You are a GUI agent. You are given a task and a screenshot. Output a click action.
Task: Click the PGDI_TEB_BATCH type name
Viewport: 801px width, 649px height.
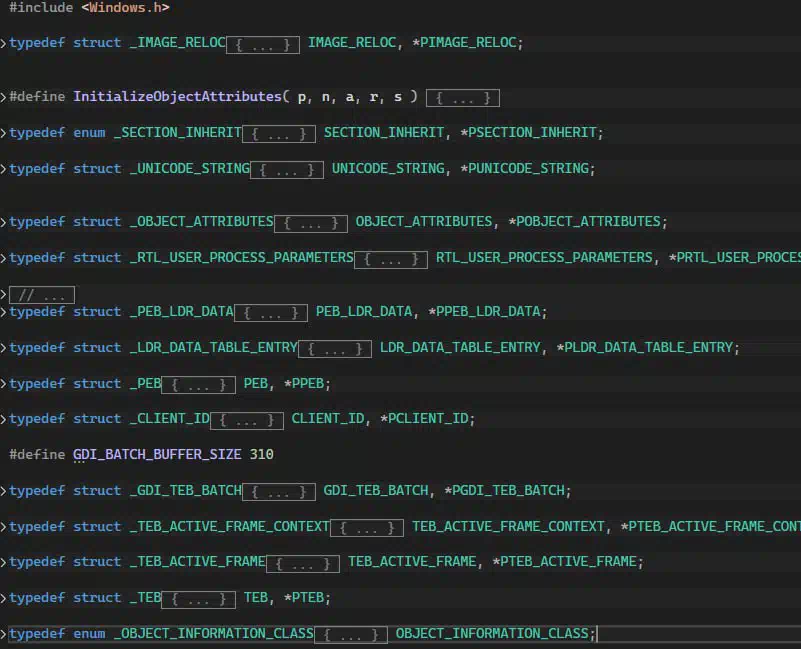coord(508,491)
